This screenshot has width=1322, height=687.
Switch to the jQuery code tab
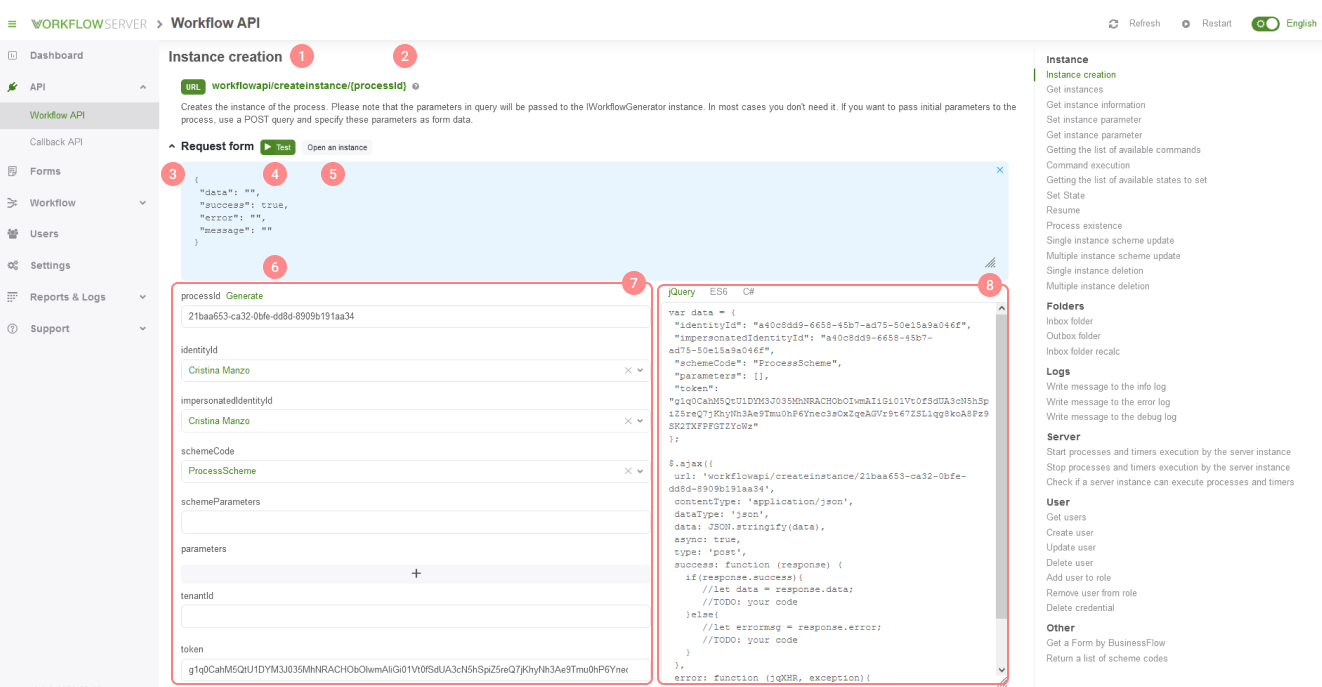(x=681, y=292)
